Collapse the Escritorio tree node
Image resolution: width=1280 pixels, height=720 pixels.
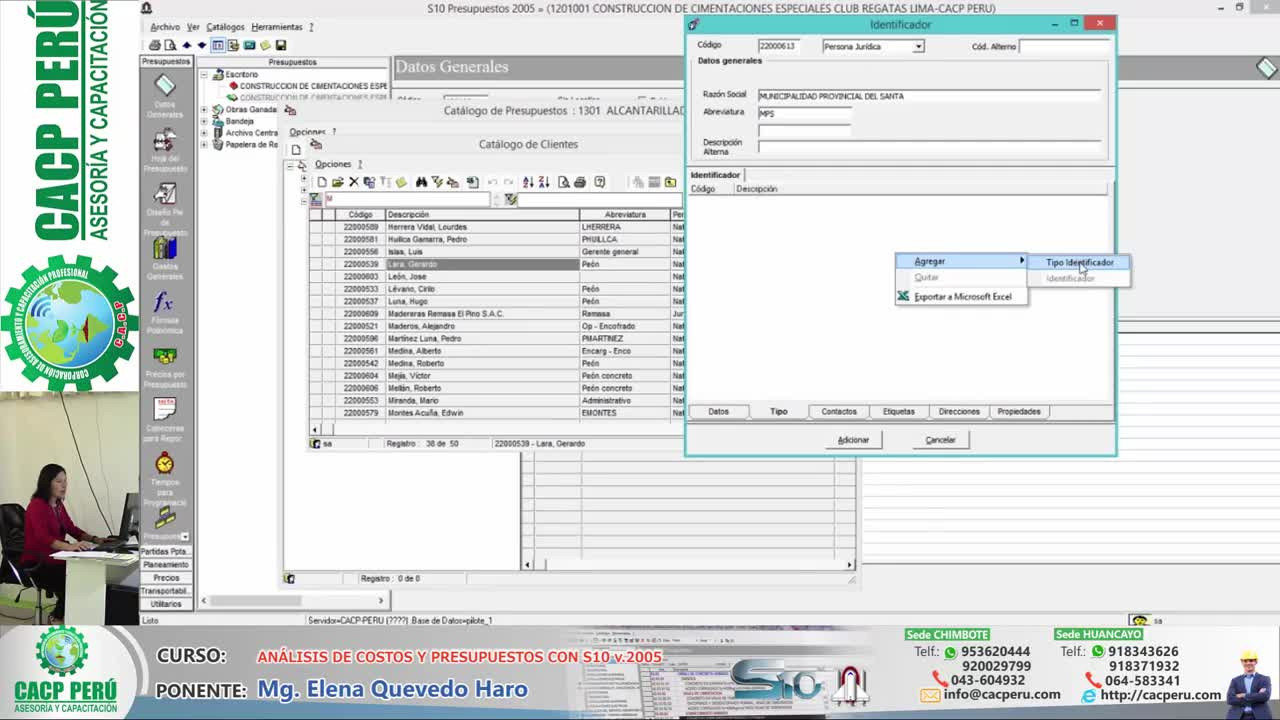coord(204,74)
